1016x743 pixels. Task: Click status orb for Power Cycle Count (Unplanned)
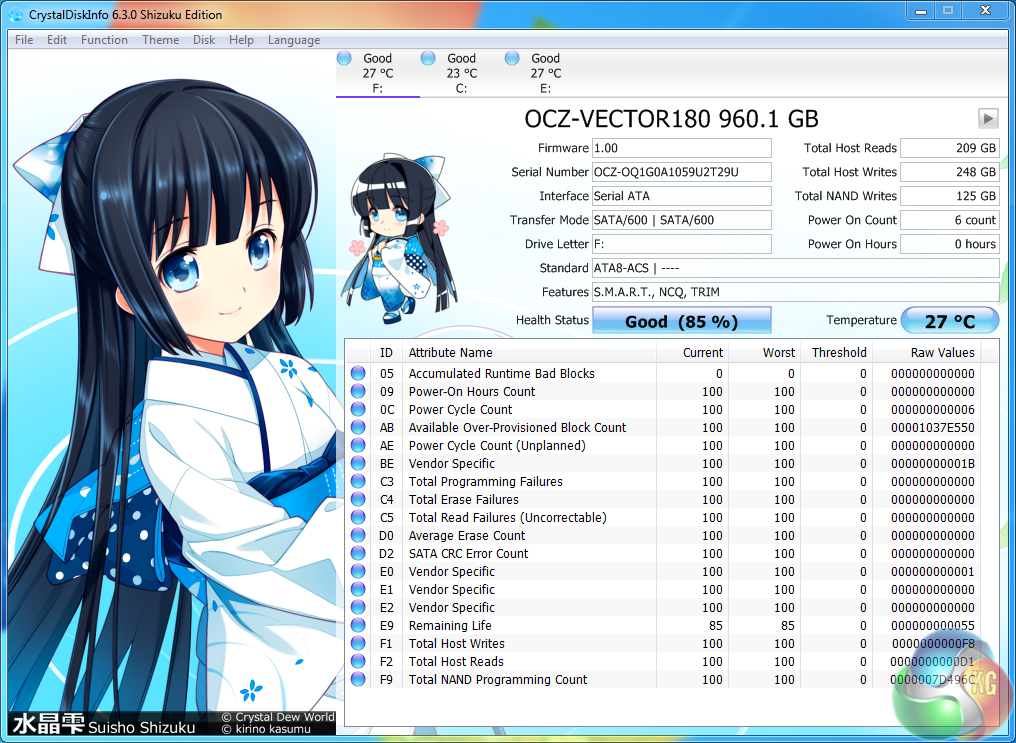point(358,445)
